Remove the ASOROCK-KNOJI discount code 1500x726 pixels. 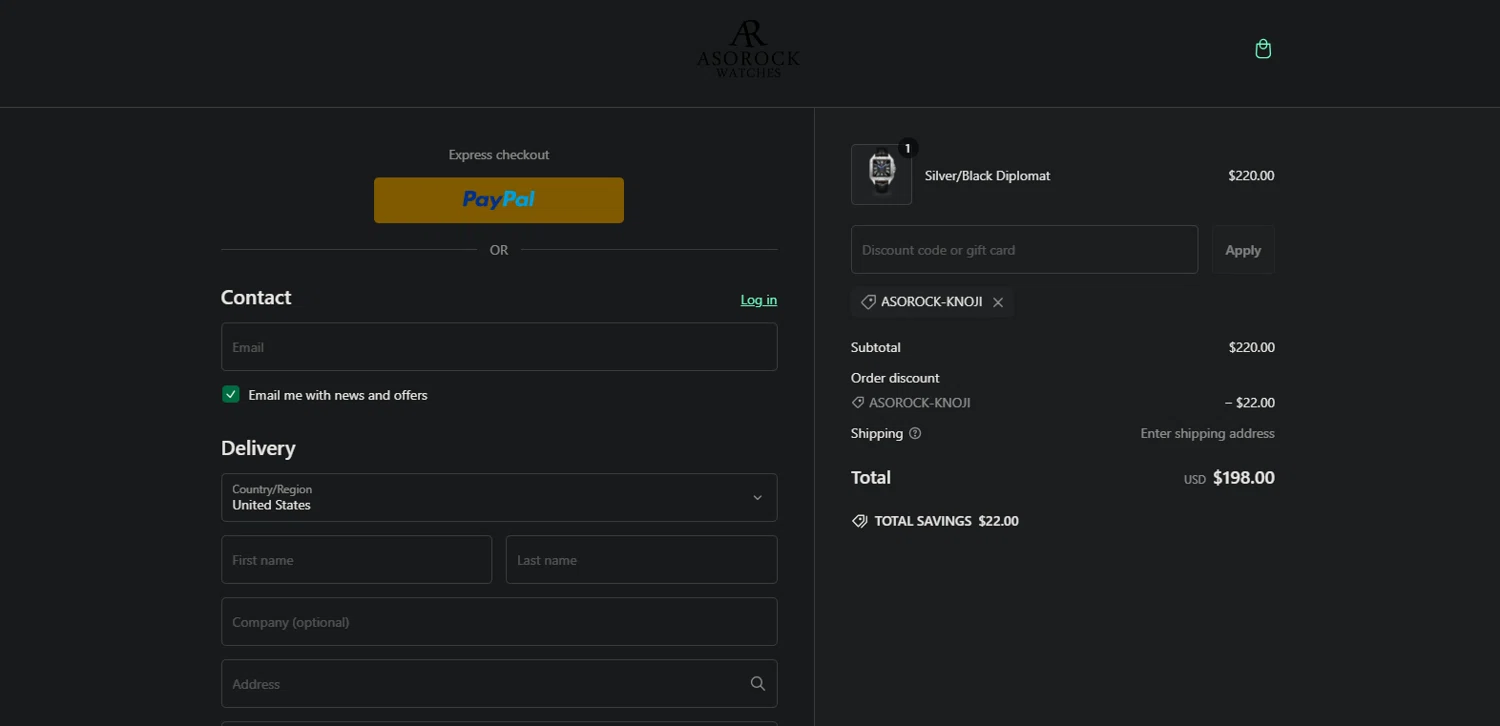pos(998,302)
